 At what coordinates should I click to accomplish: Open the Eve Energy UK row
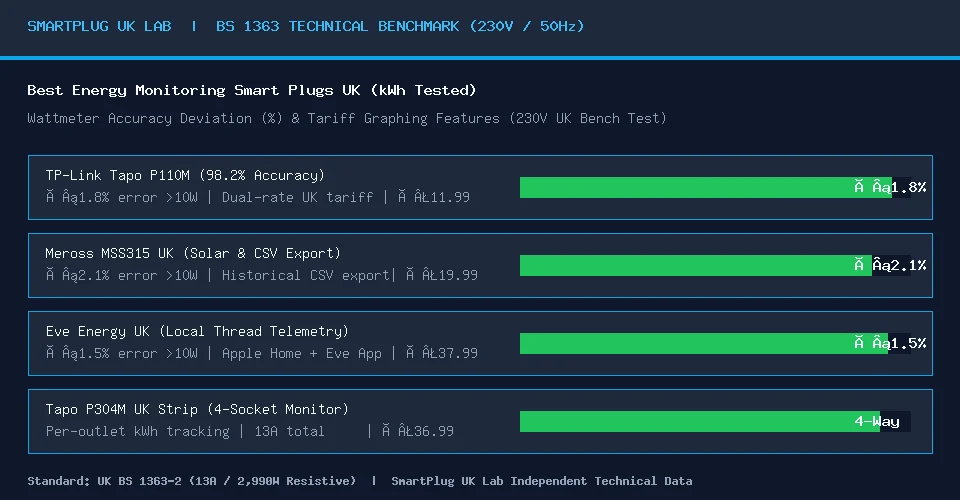480,343
